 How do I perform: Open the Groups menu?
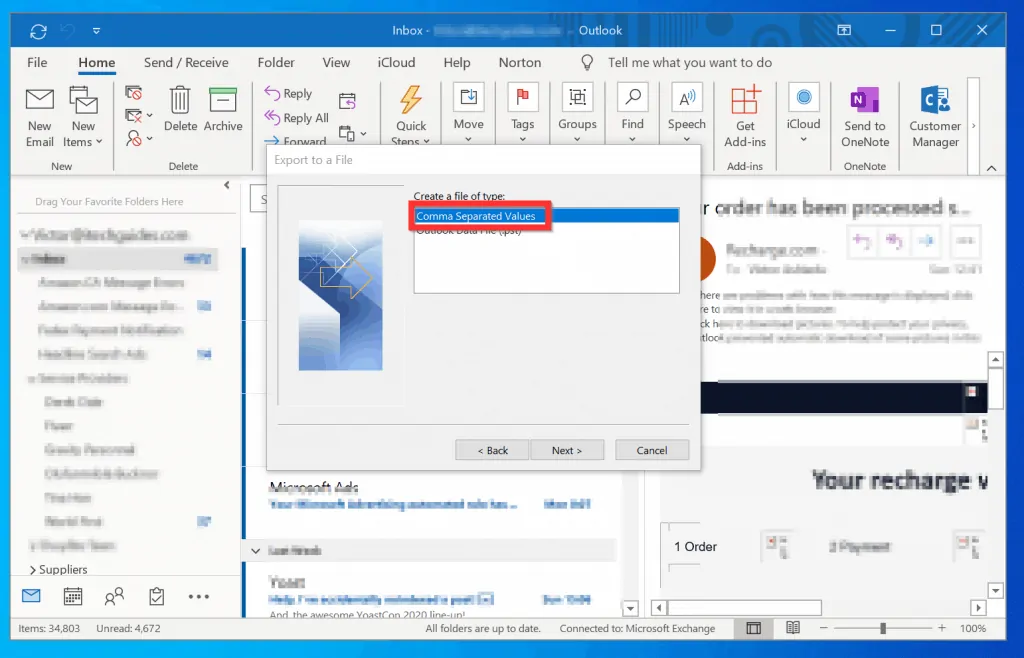[577, 113]
